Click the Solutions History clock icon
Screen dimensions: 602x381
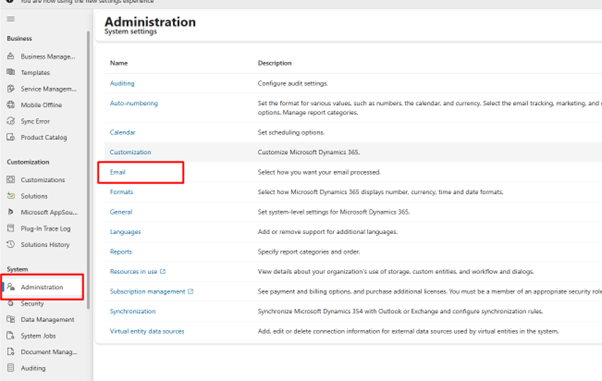pyautogui.click(x=11, y=244)
